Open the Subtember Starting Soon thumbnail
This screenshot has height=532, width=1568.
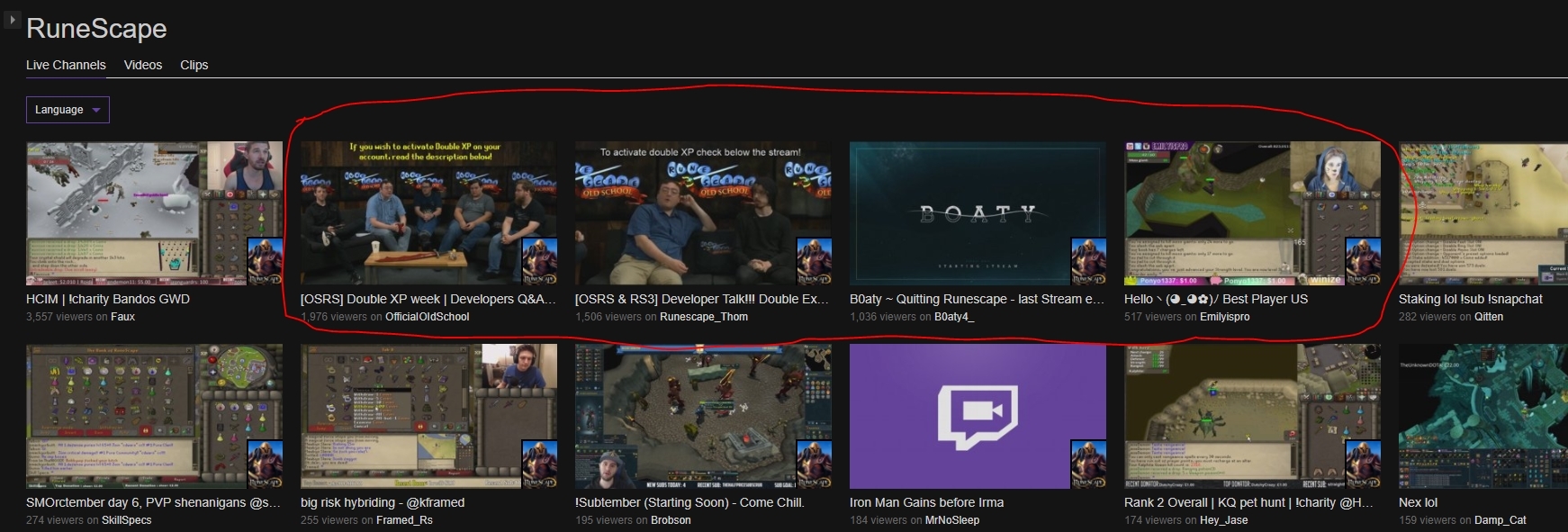tap(703, 416)
